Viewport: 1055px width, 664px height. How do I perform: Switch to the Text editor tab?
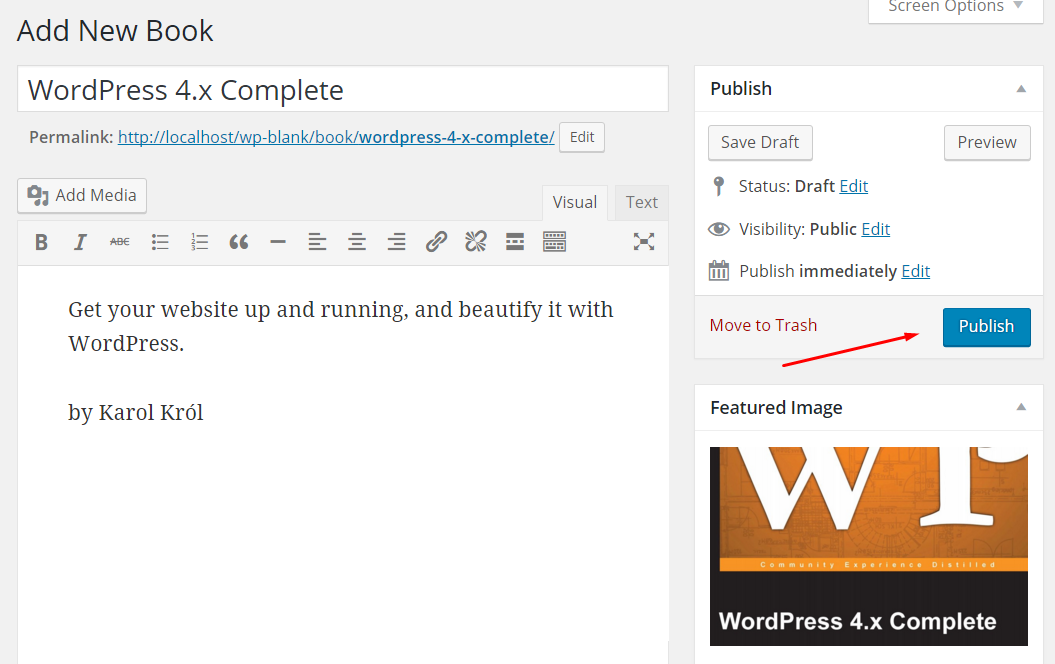tap(641, 202)
